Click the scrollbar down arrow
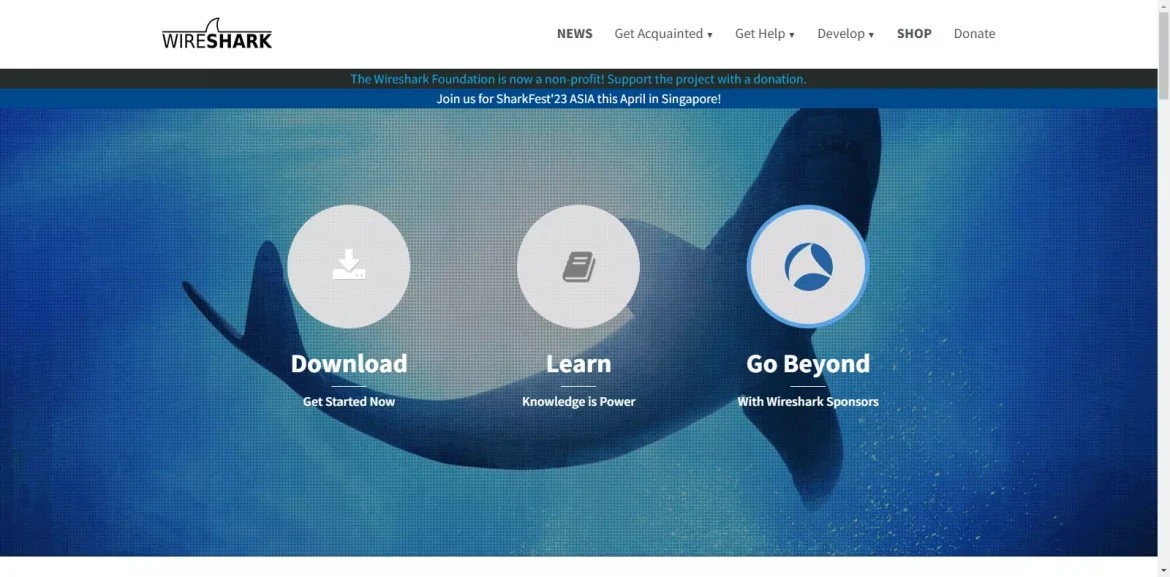 click(1163, 571)
